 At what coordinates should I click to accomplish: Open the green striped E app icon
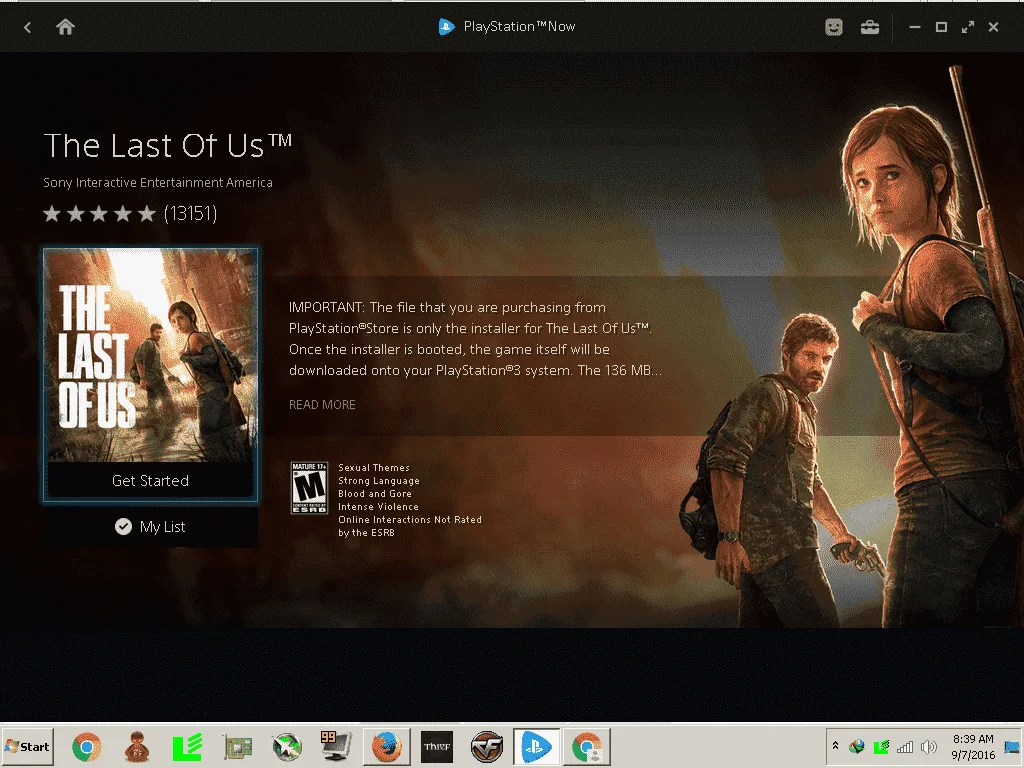(187, 747)
